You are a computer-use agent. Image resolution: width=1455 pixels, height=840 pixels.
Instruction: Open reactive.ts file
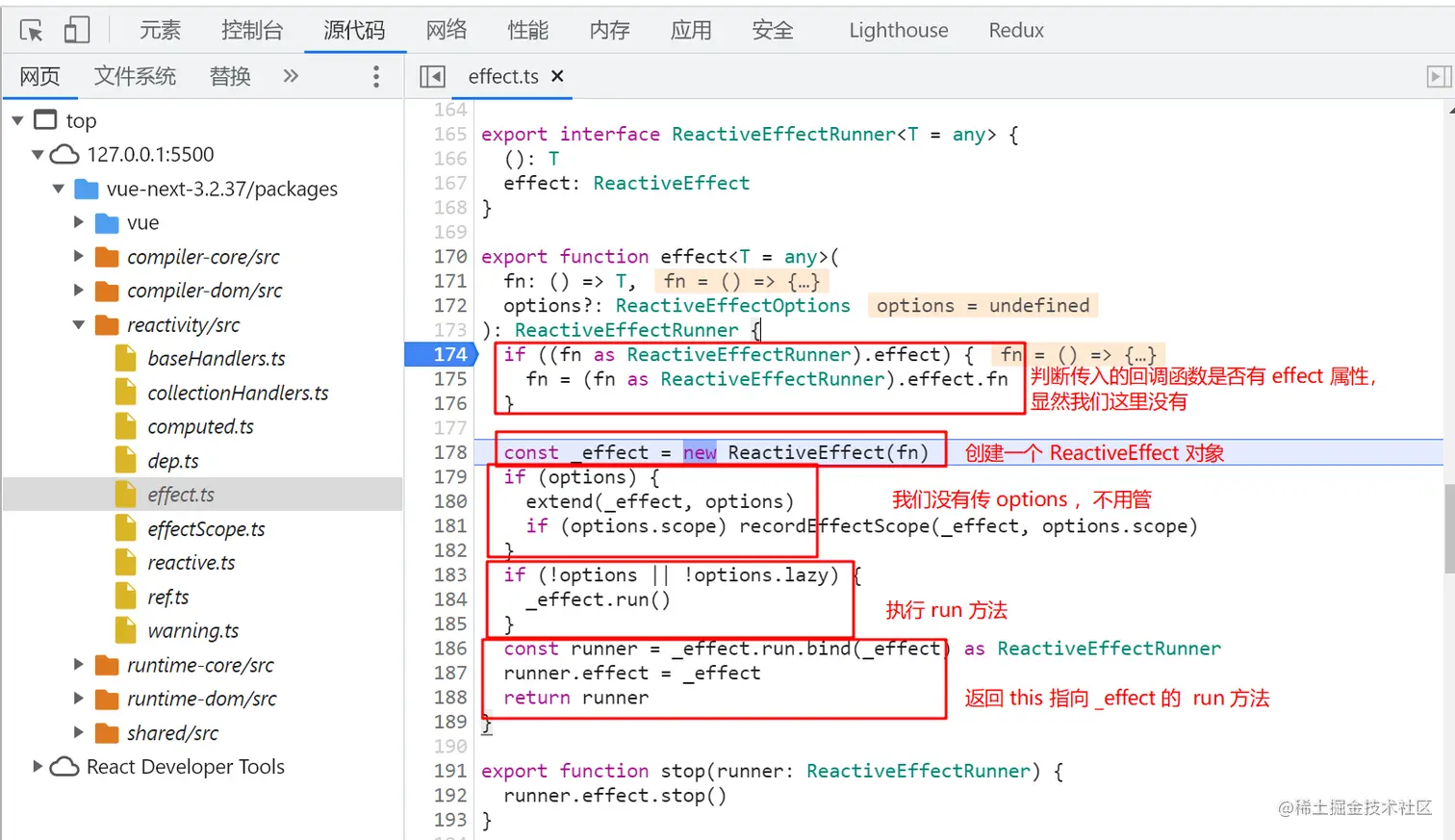point(191,563)
